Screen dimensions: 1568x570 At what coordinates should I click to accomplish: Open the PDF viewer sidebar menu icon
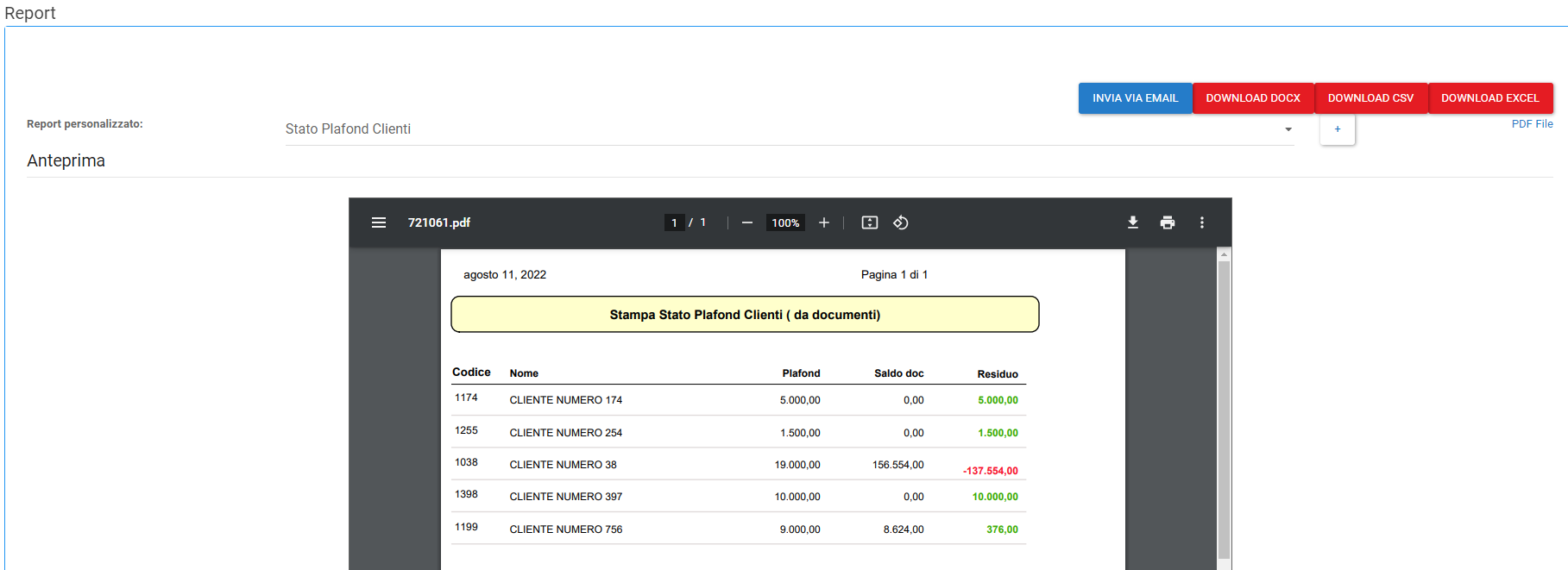pyautogui.click(x=379, y=222)
